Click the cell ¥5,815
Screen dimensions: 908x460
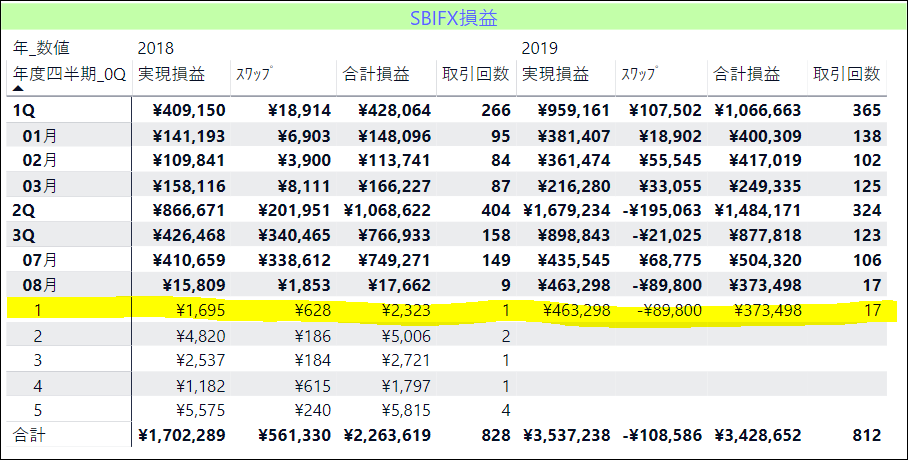click(406, 410)
